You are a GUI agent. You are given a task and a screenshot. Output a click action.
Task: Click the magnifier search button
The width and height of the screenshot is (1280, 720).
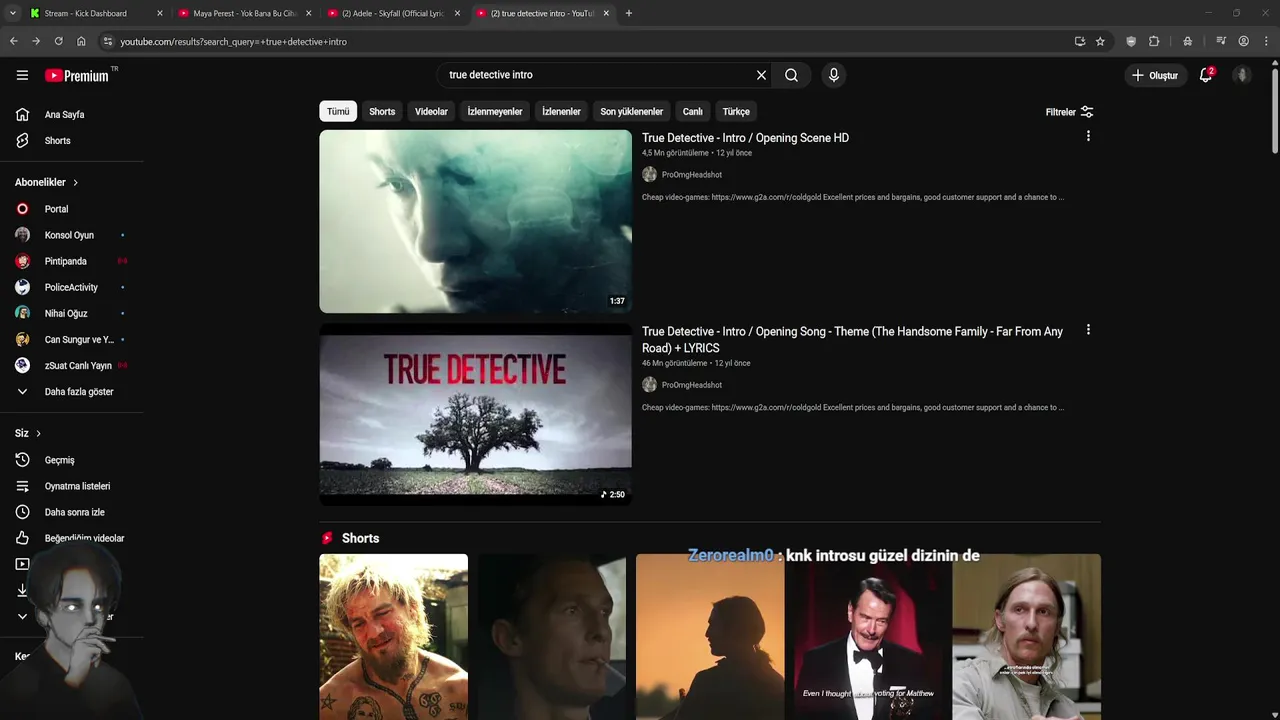click(x=791, y=75)
